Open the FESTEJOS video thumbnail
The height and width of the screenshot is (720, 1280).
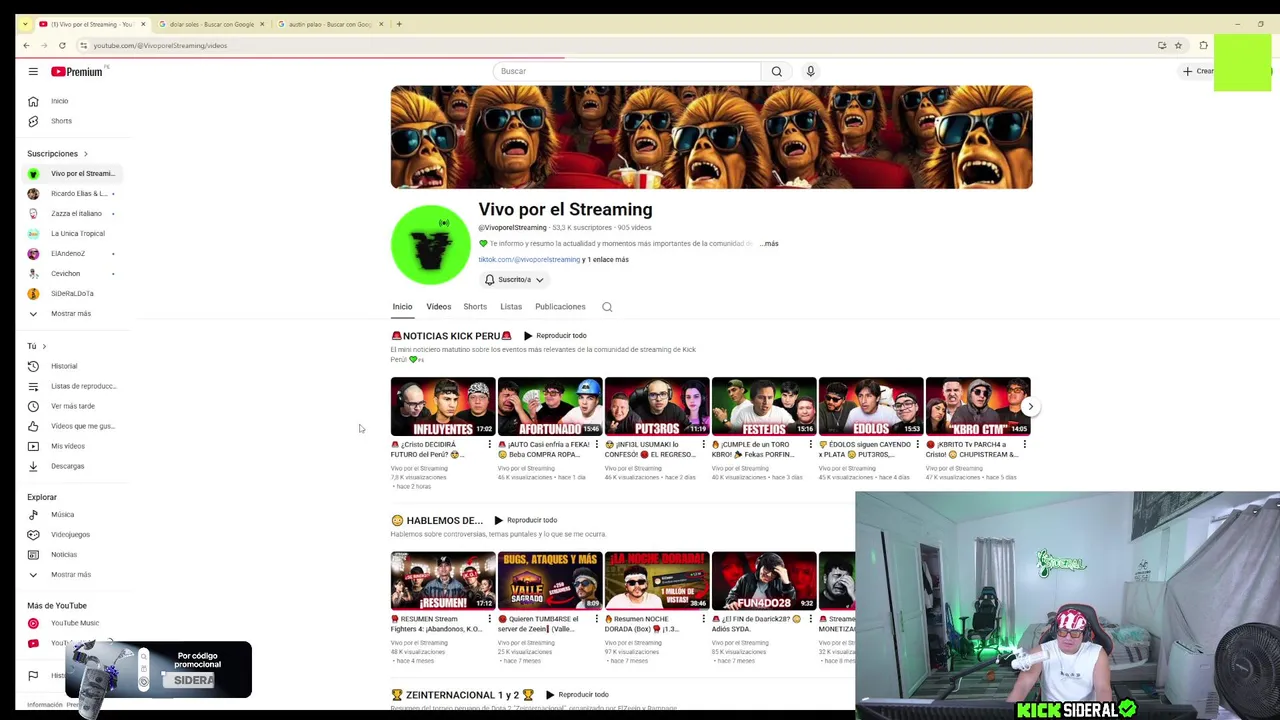[764, 406]
